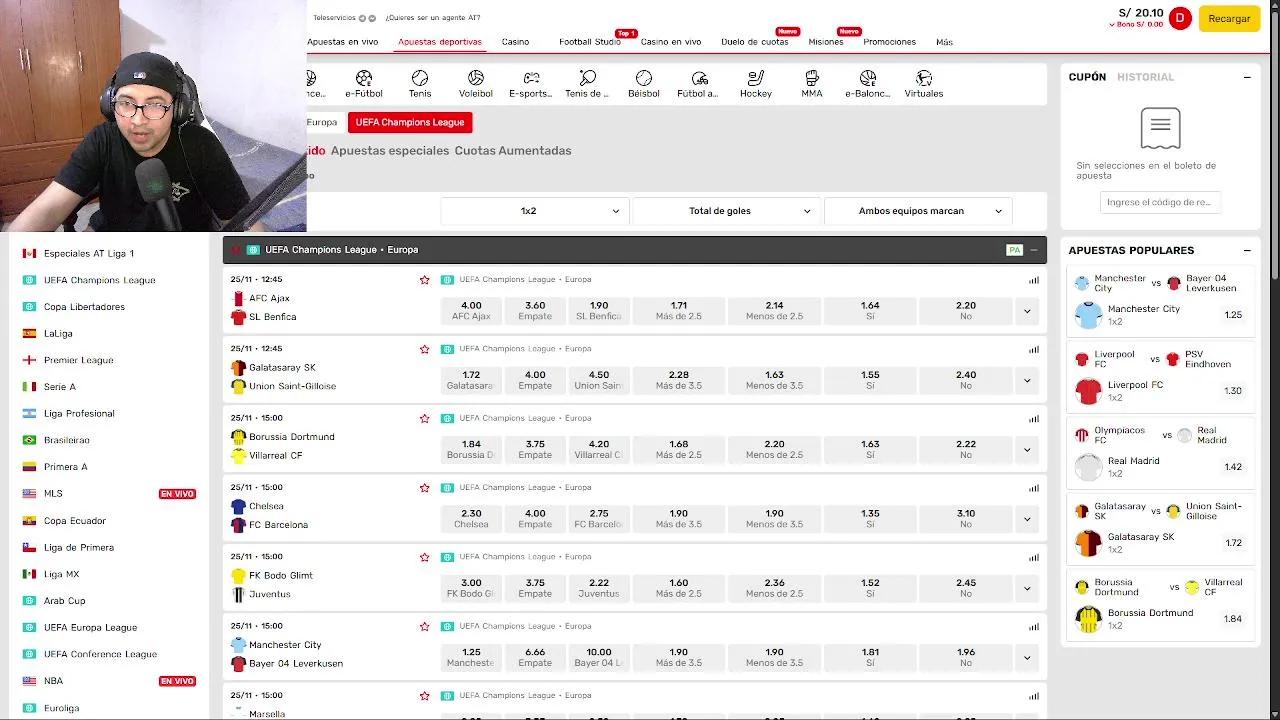
Task: Collapse the Cupón panel
Action: point(1247,77)
